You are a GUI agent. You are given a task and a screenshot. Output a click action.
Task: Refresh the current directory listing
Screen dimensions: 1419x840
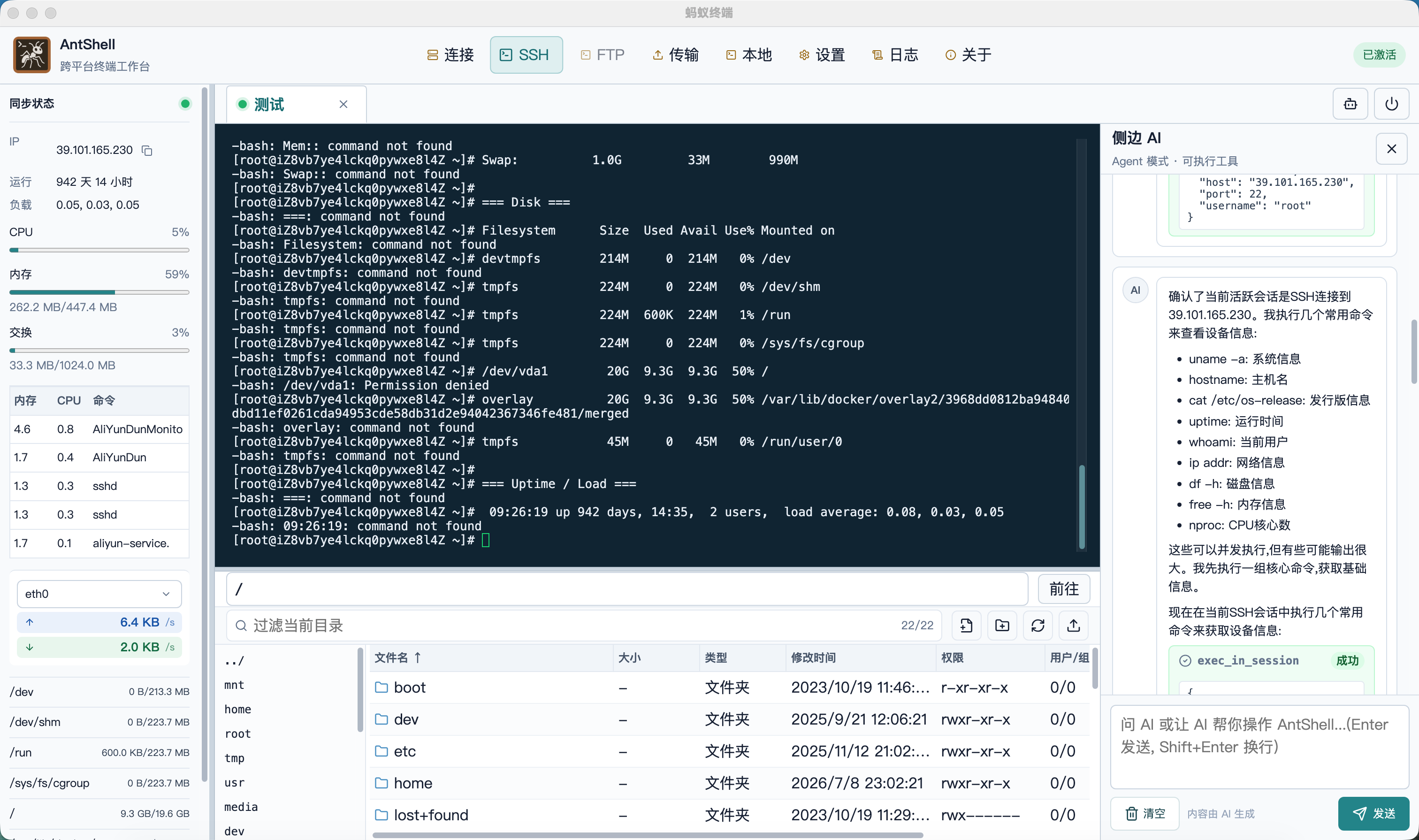tap(1038, 626)
